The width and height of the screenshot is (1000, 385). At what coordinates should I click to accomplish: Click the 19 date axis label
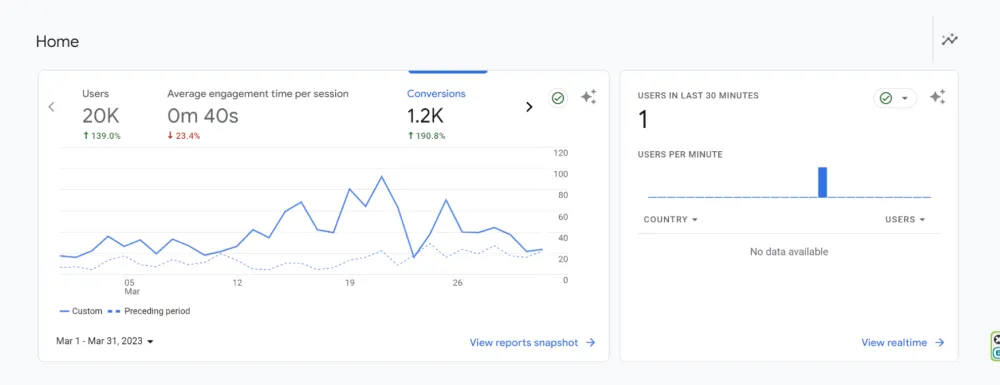pos(349,282)
